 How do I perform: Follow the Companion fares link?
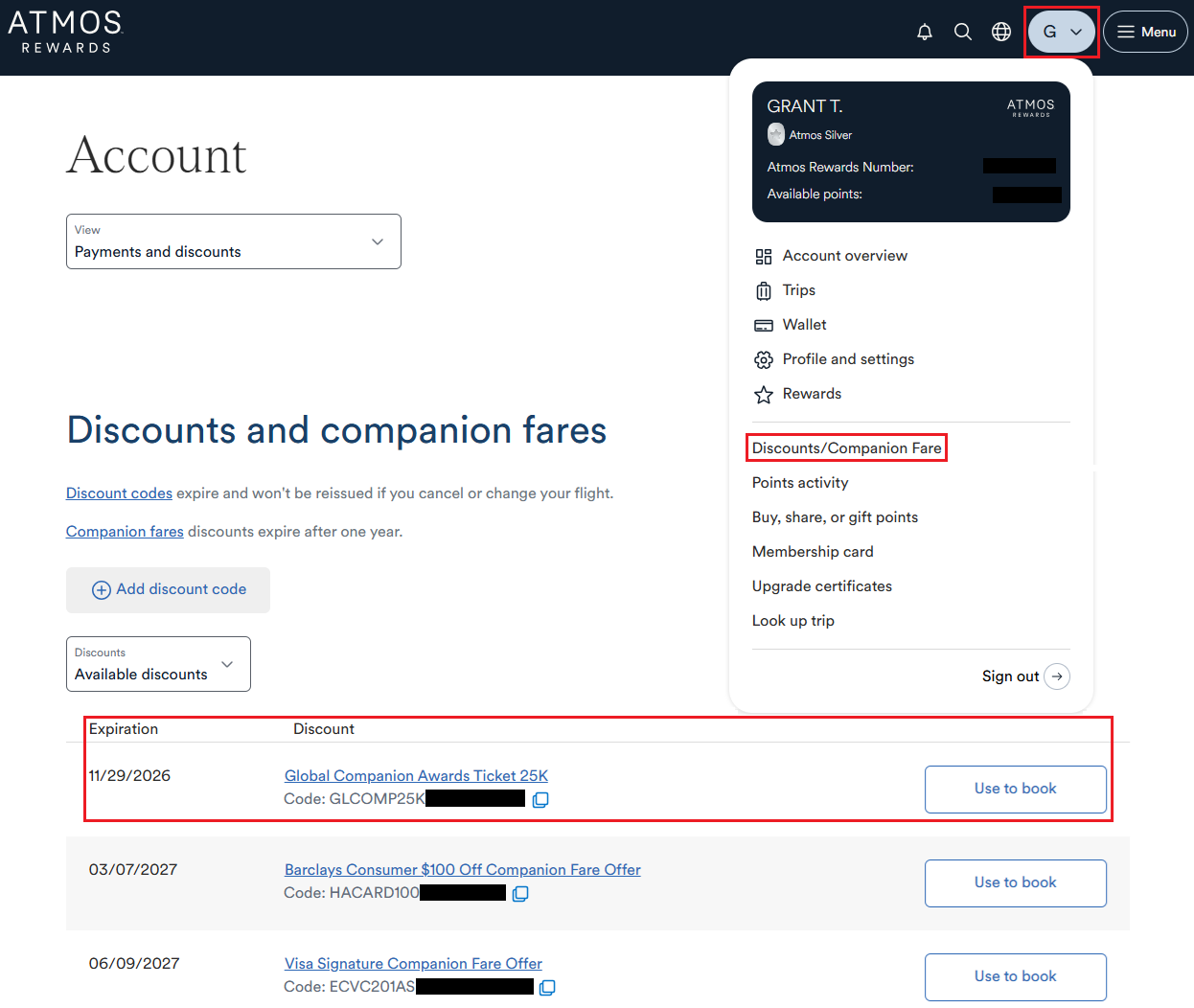125,532
